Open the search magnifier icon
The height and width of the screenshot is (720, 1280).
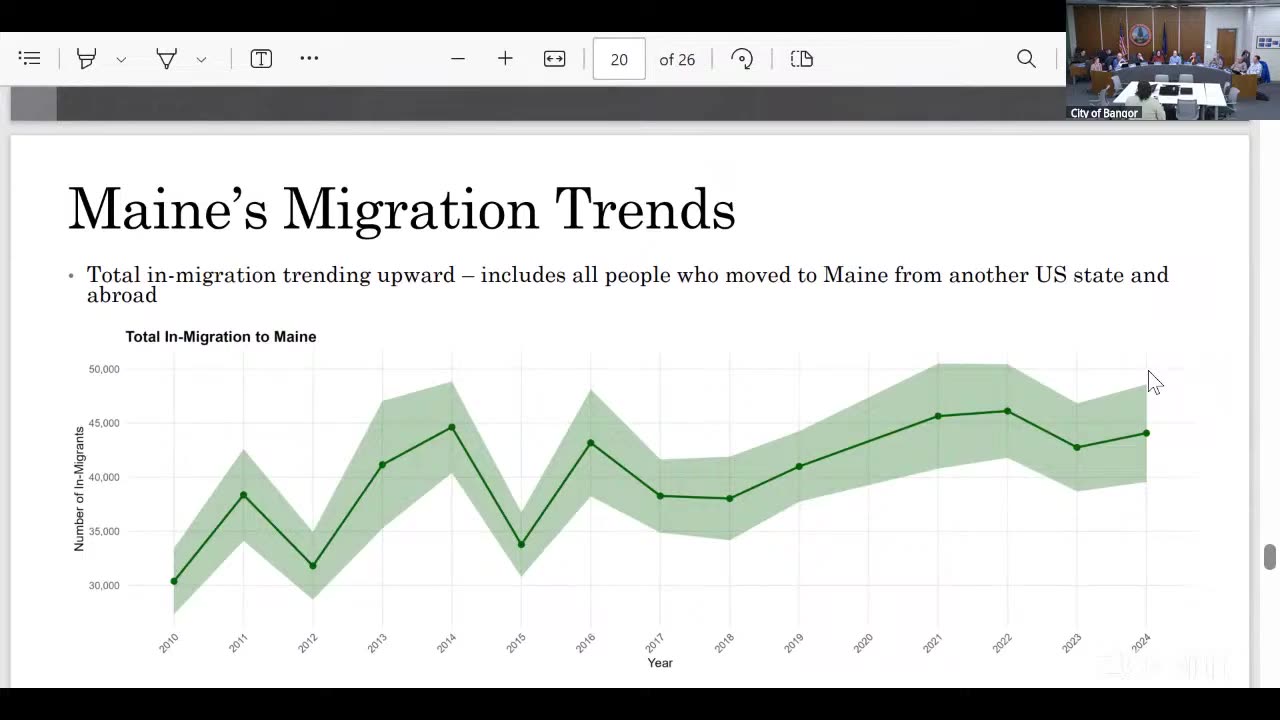[x=1026, y=59]
